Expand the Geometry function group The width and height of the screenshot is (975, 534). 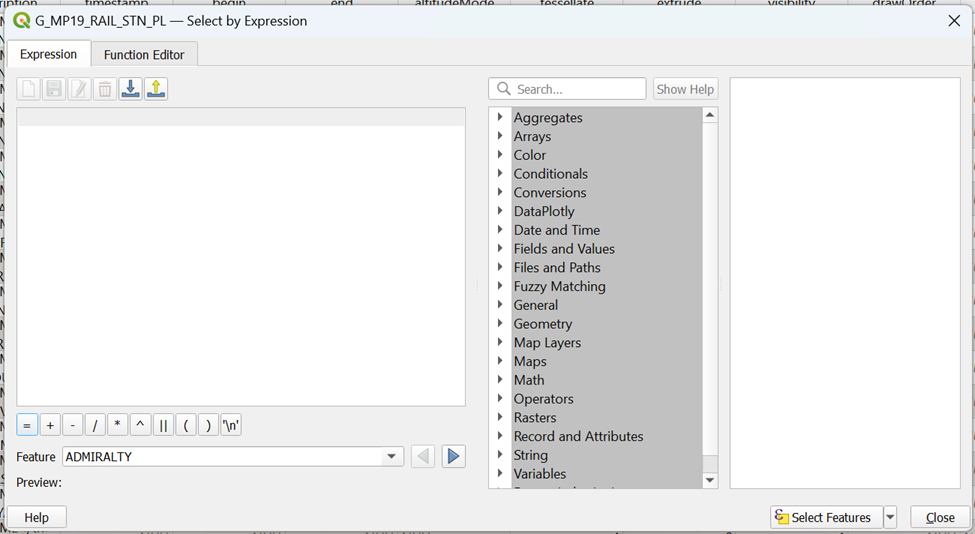(x=500, y=324)
